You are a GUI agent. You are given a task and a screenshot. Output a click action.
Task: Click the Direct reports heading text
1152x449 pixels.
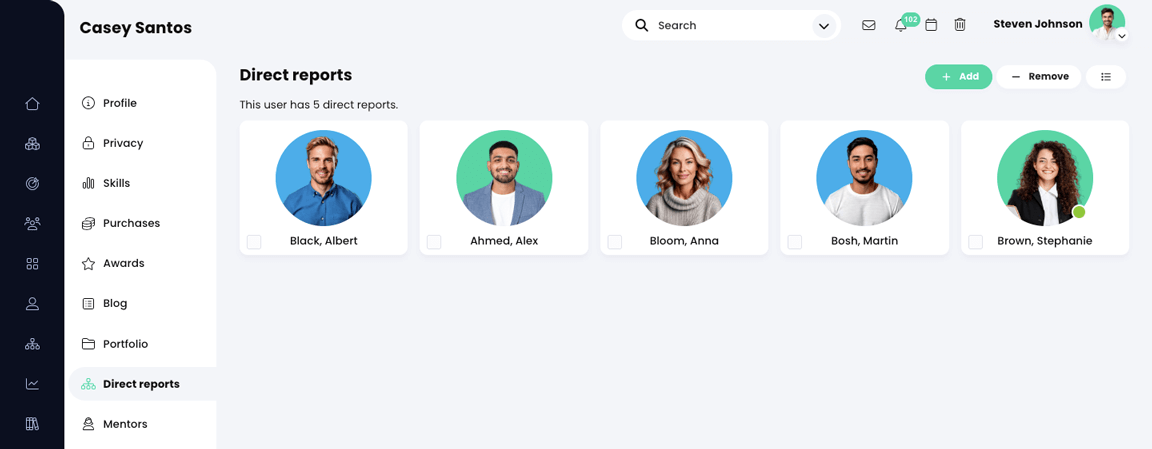(x=295, y=75)
